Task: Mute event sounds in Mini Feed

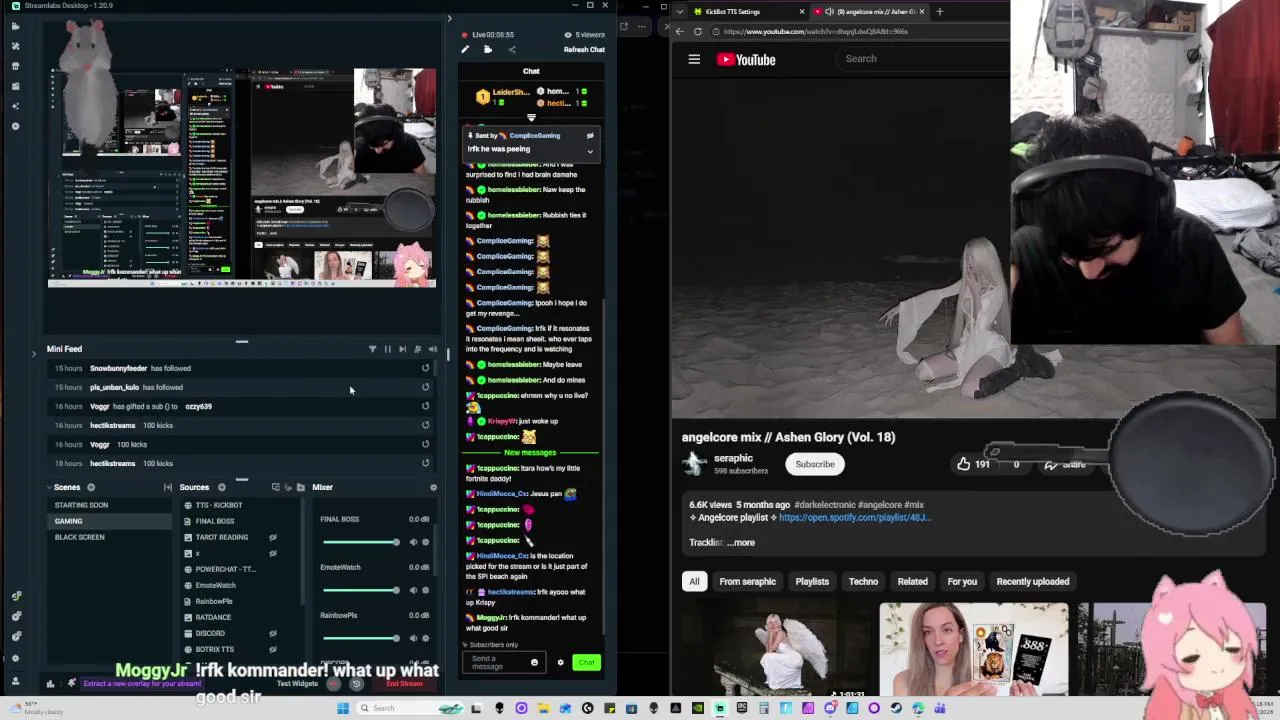Action: click(433, 349)
